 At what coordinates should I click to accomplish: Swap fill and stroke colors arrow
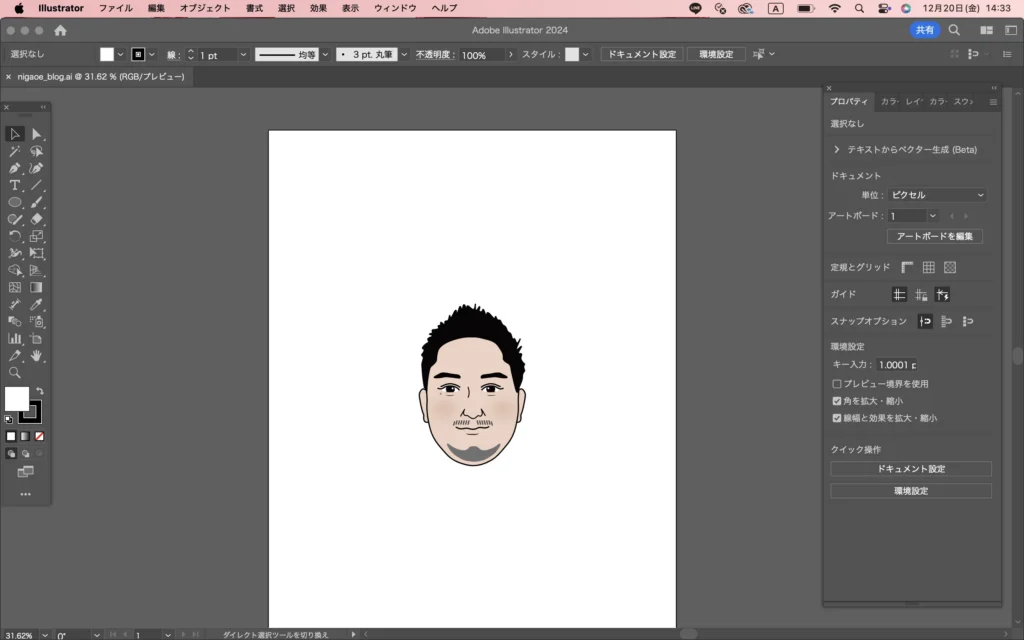click(x=40, y=391)
